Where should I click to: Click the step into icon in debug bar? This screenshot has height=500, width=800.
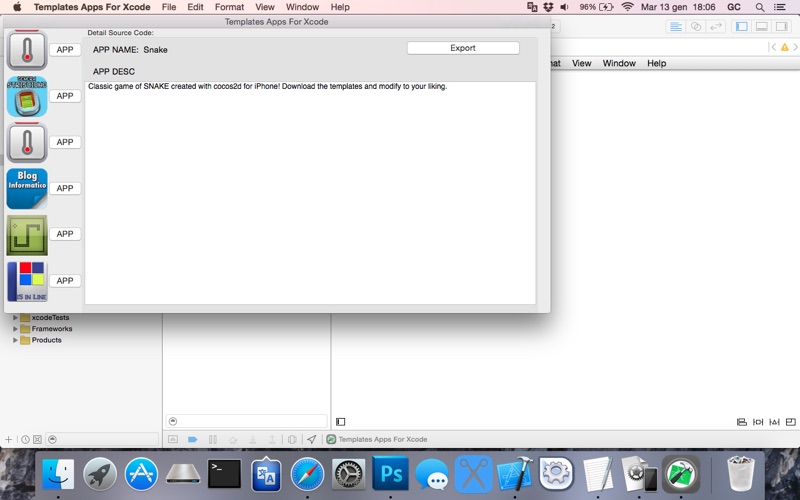click(x=253, y=439)
